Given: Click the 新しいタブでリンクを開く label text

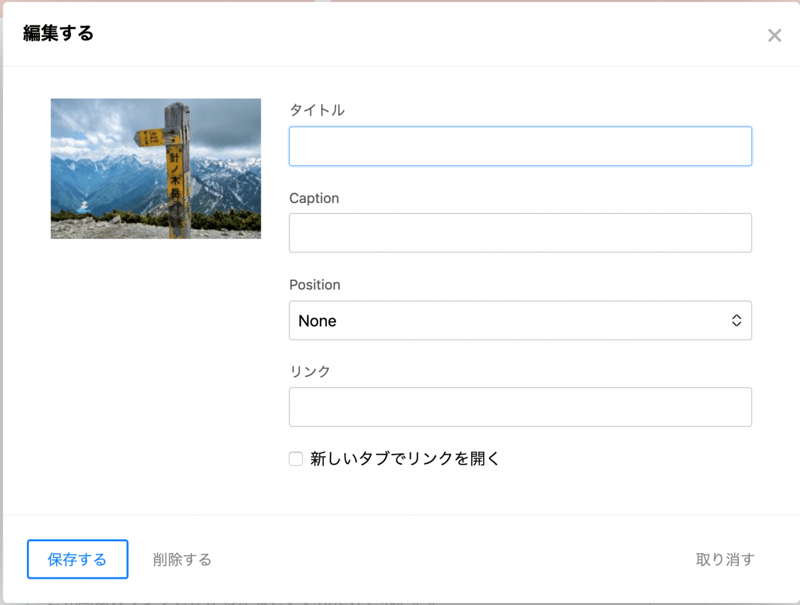Looking at the screenshot, I should click(x=404, y=459).
